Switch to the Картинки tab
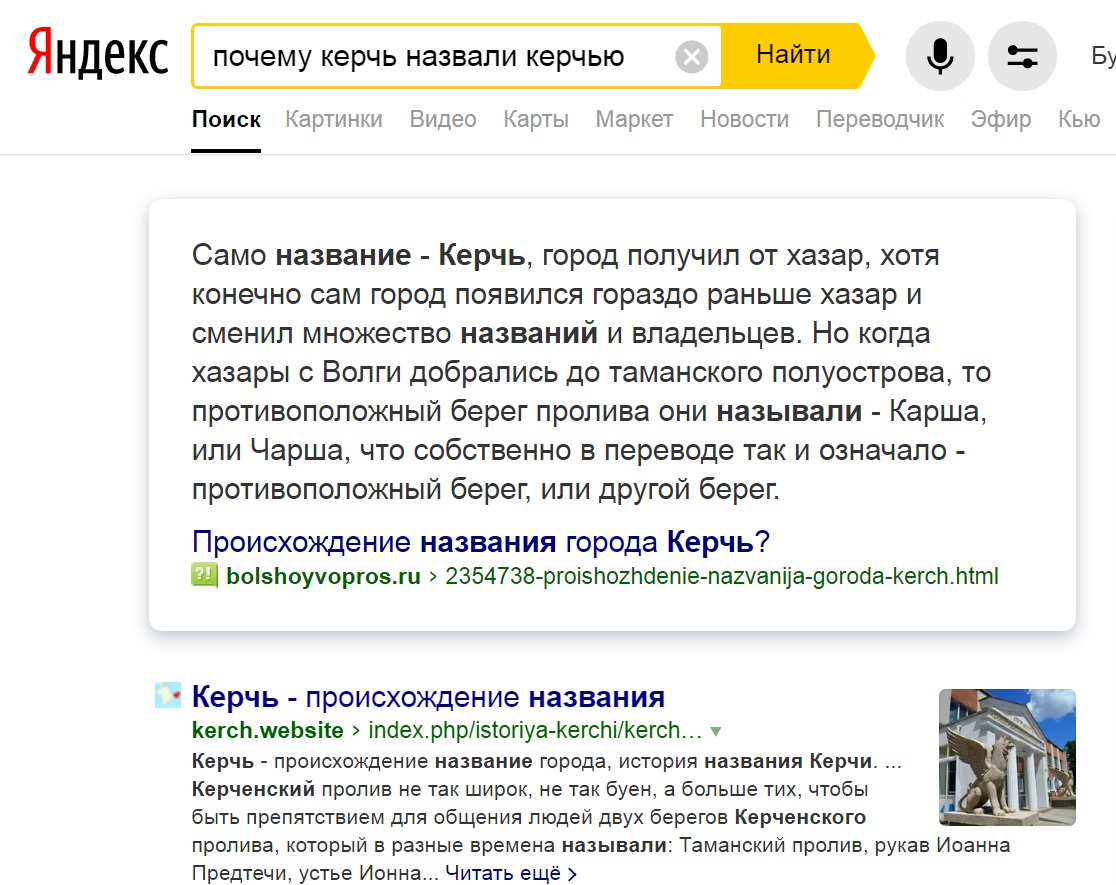 tap(334, 119)
